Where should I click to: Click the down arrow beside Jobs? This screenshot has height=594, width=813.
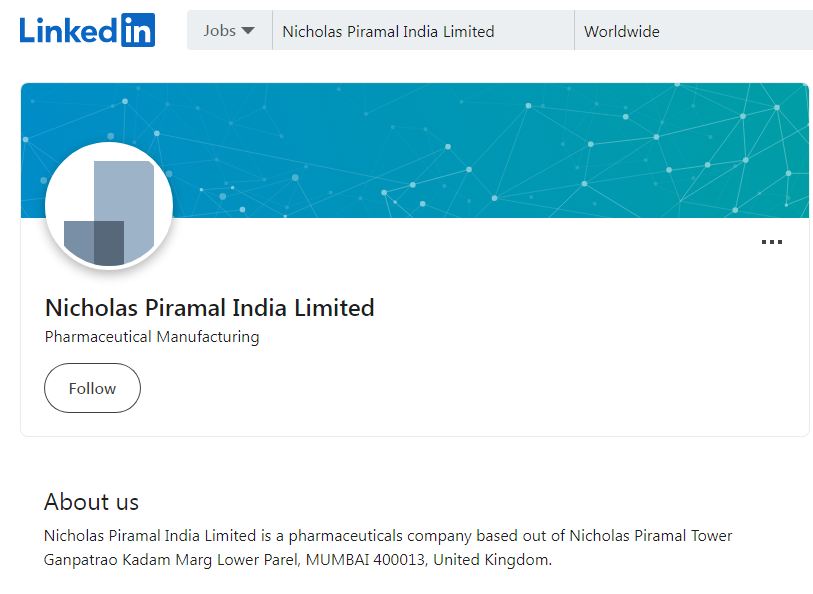click(248, 31)
